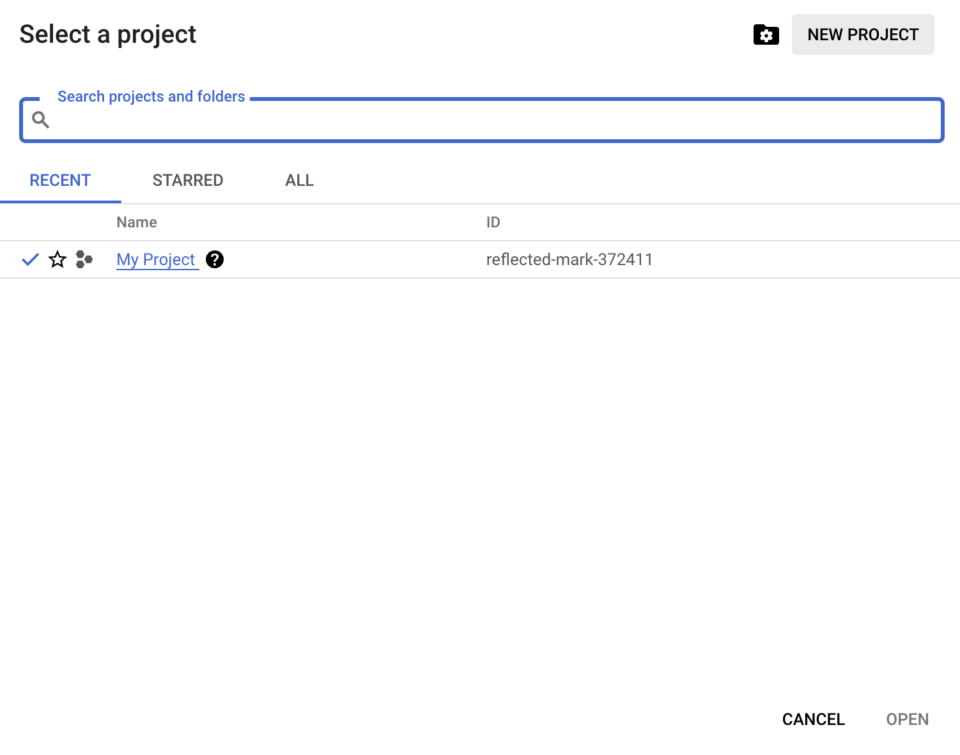Cancel the project selection dialog
The height and width of the screenshot is (755, 960).
(813, 719)
